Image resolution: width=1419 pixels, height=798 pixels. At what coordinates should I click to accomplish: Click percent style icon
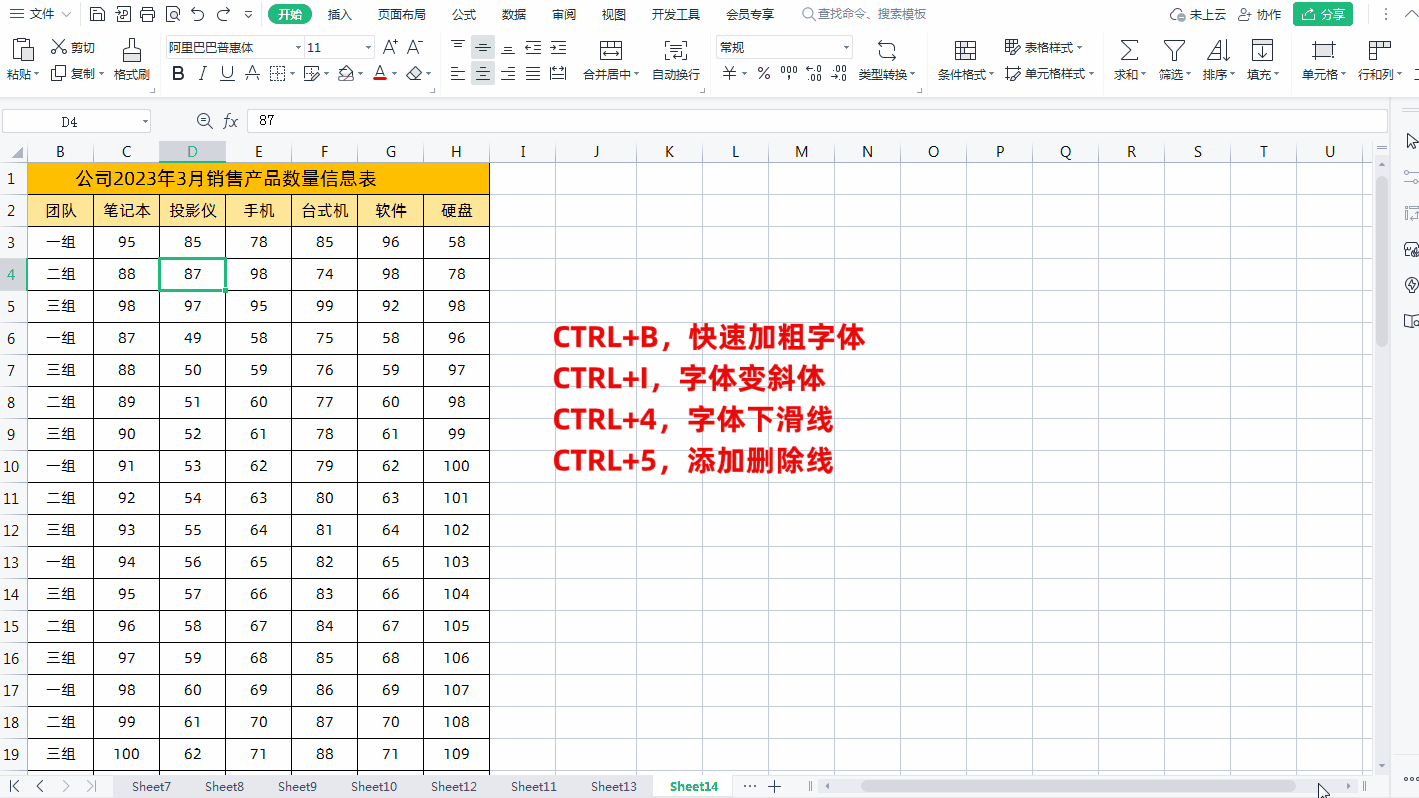pyautogui.click(x=764, y=73)
